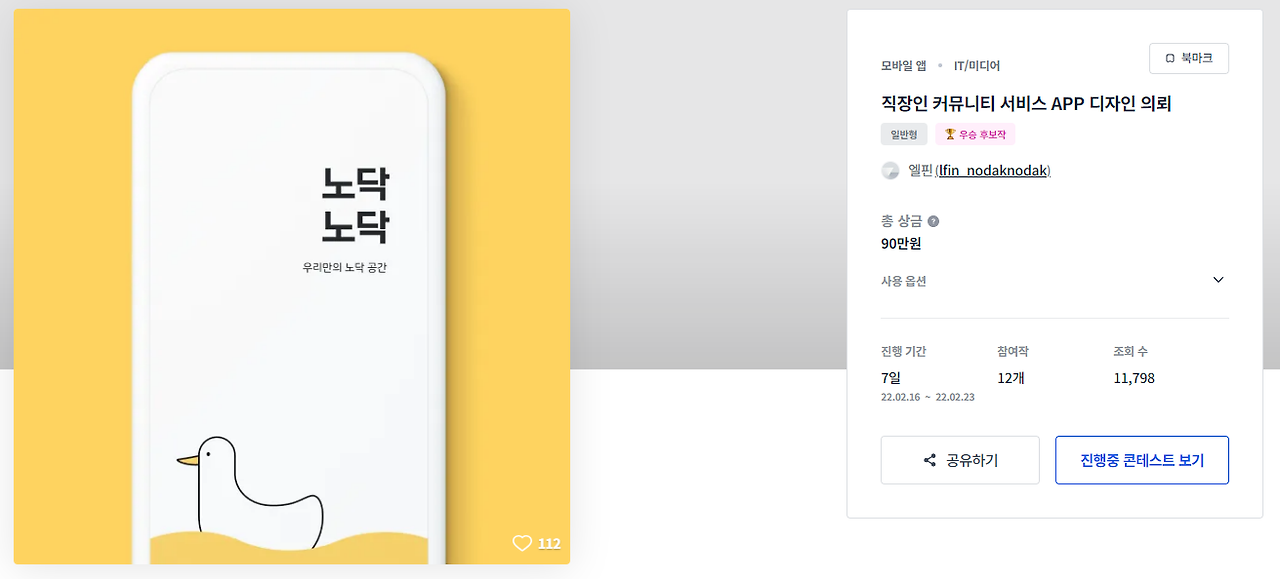The image size is (1280, 579).
Task: Select the 모바일 앱 category
Action: pyautogui.click(x=904, y=66)
